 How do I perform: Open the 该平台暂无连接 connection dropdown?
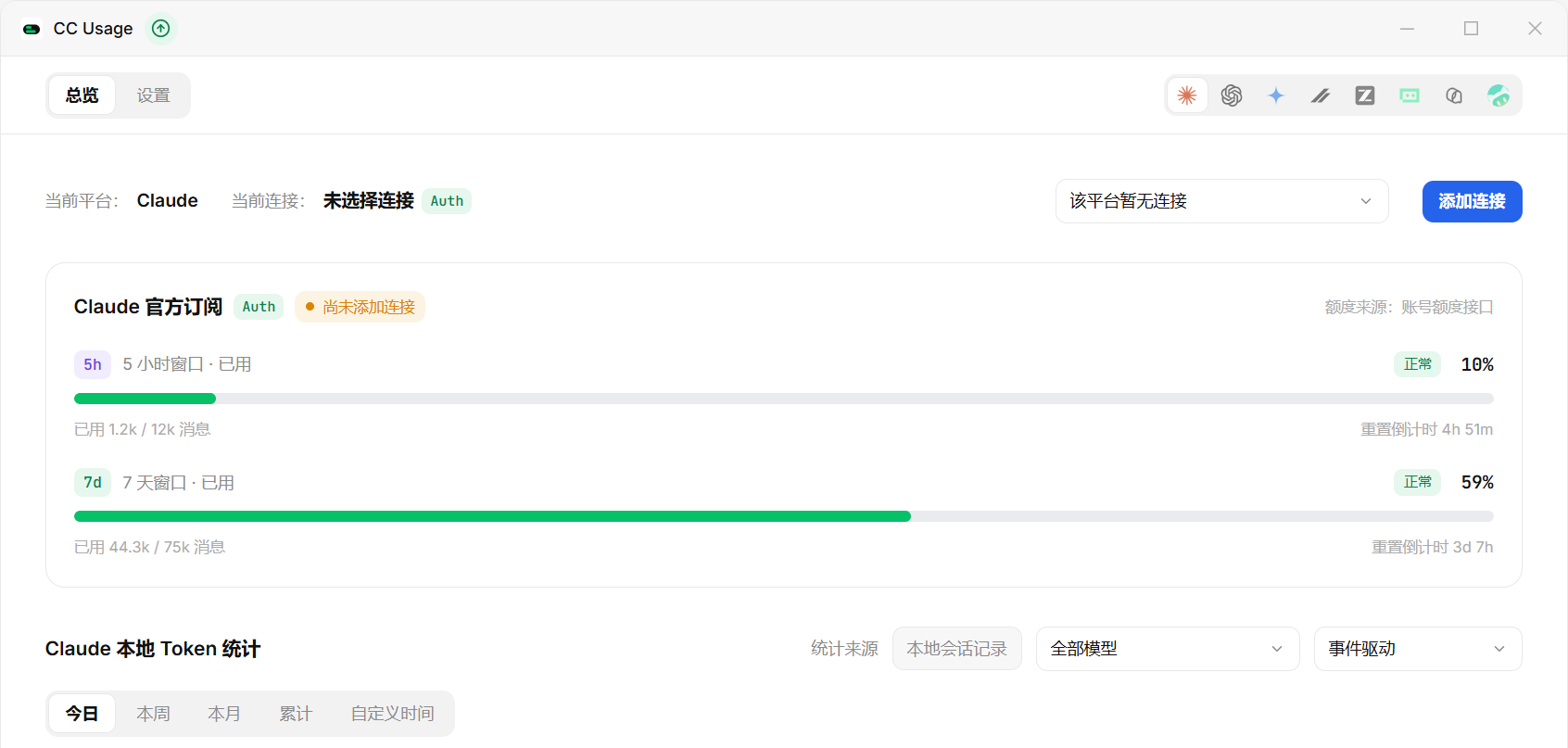(x=1222, y=201)
